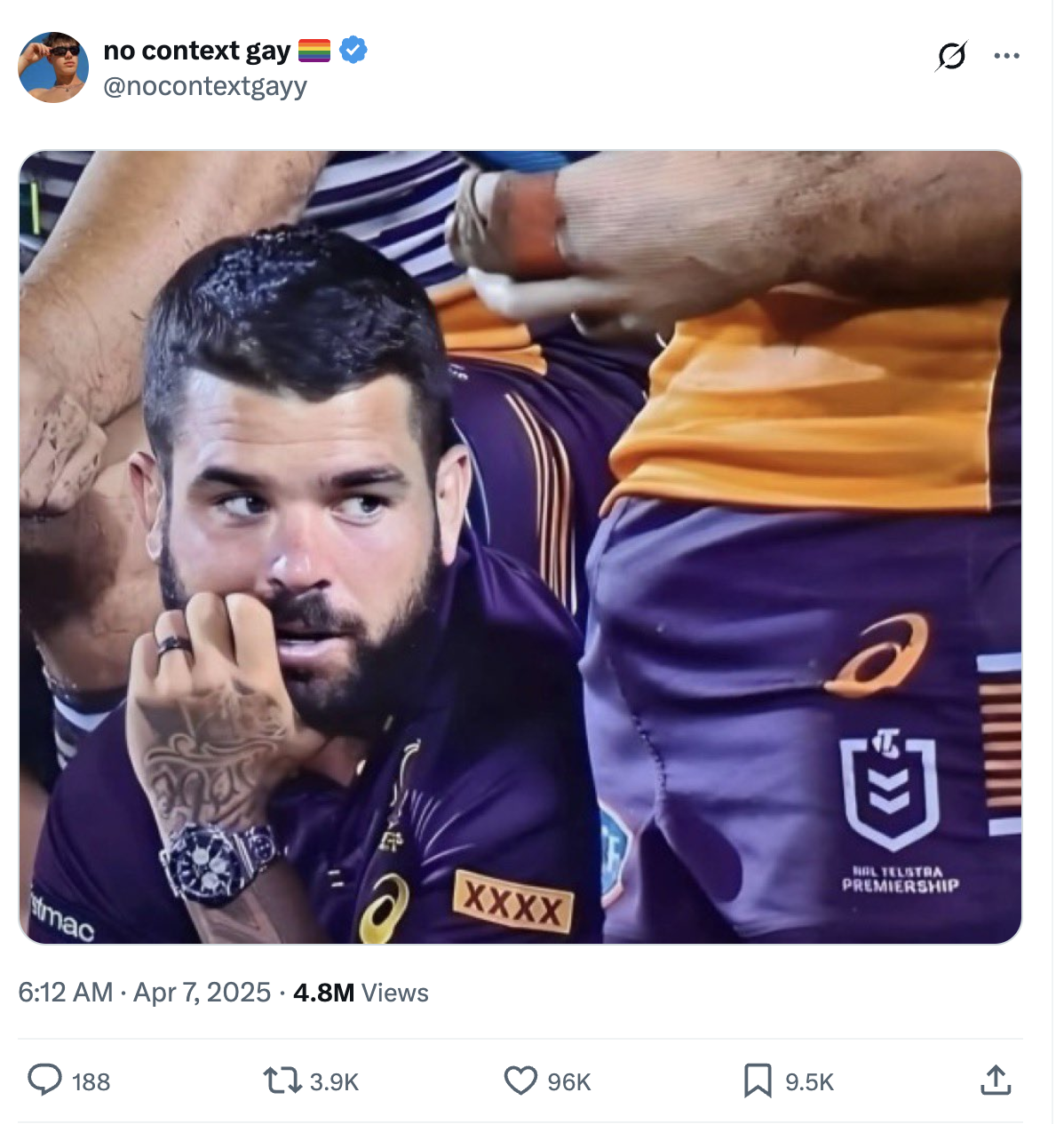Click the profile avatar of nocontextgayy
The image size is (1064, 1124).
pyautogui.click(x=53, y=67)
